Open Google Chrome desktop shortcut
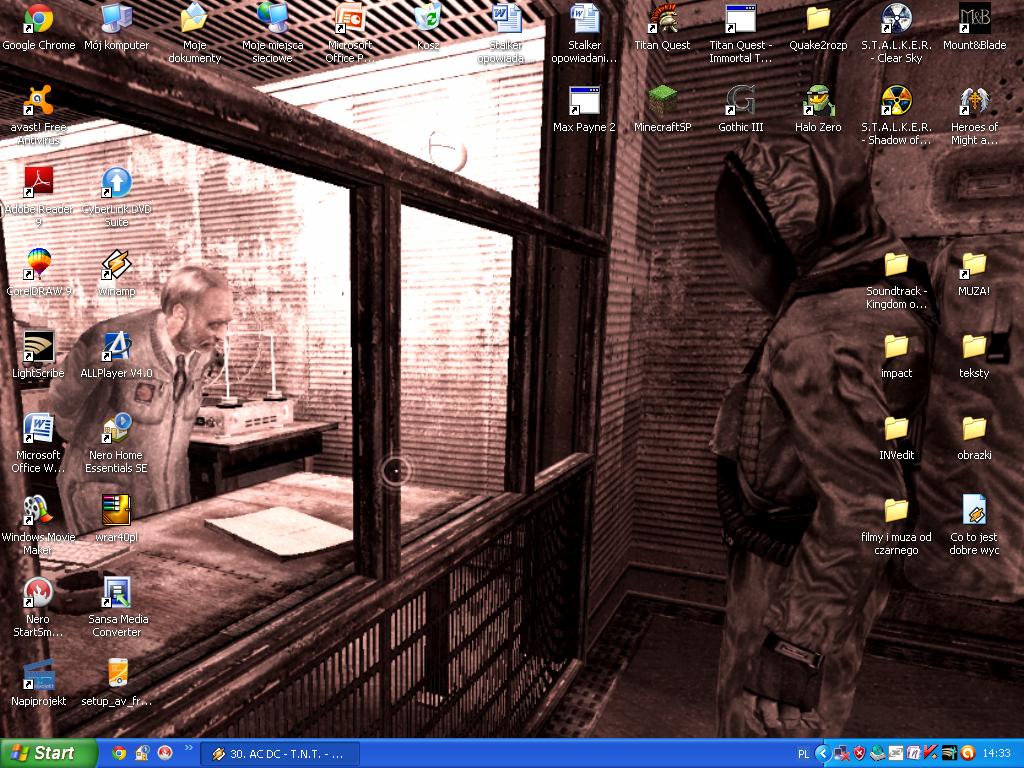The height and width of the screenshot is (768, 1024). [38, 20]
